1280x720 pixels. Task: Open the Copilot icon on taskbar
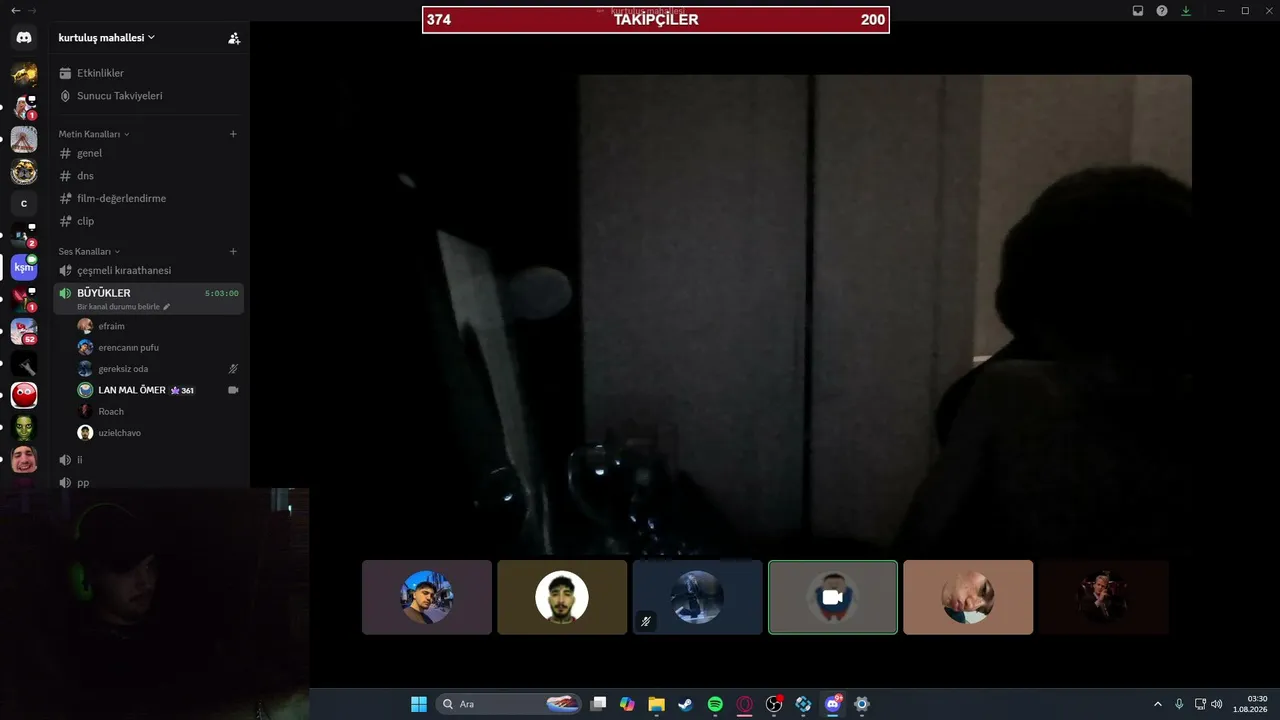(627, 704)
